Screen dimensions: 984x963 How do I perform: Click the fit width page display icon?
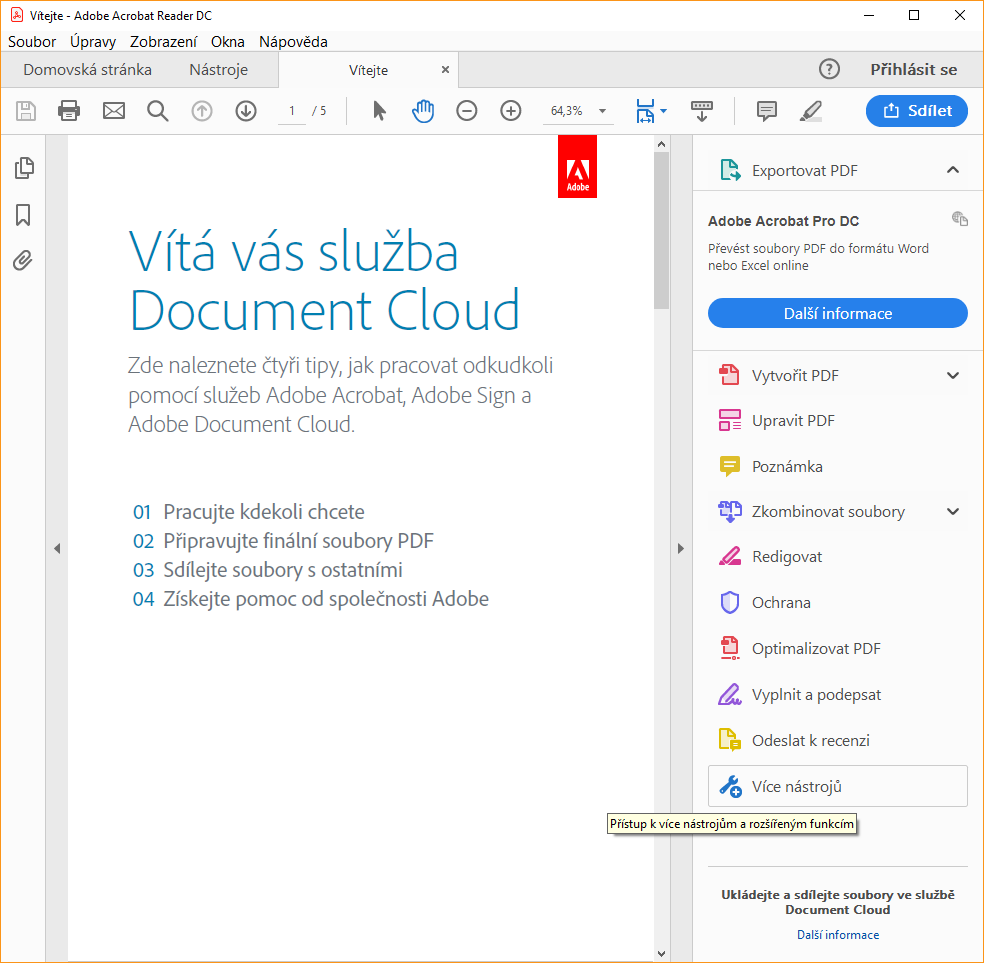coord(645,111)
